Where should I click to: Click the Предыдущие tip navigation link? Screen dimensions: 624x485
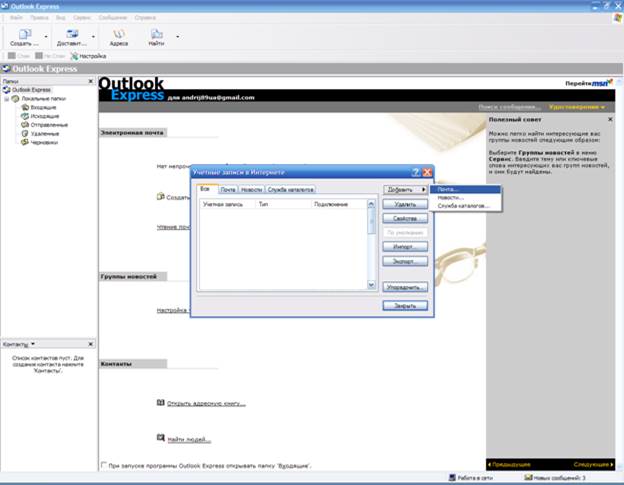[x=509, y=464]
